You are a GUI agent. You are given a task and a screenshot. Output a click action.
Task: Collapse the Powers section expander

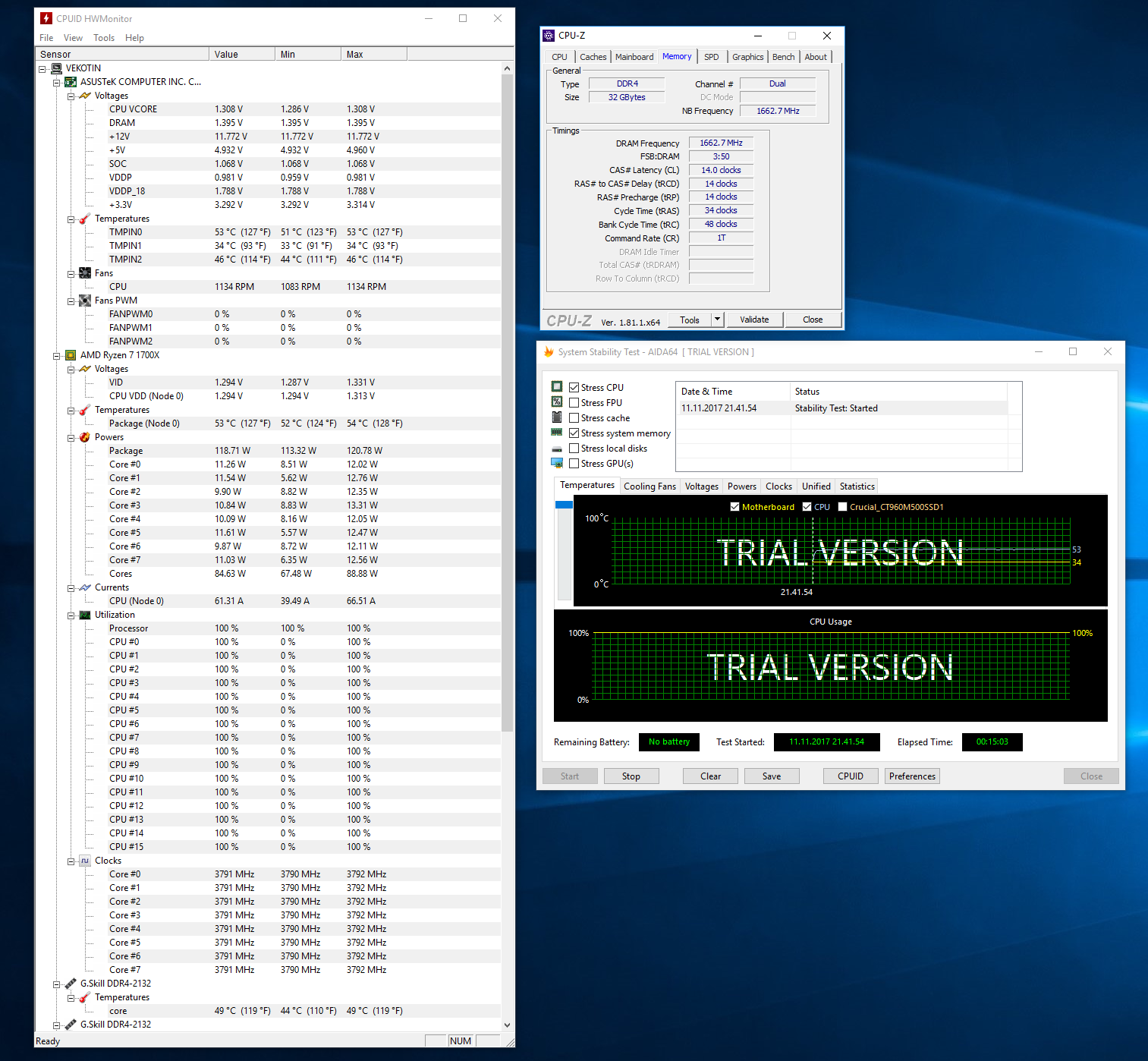71,437
